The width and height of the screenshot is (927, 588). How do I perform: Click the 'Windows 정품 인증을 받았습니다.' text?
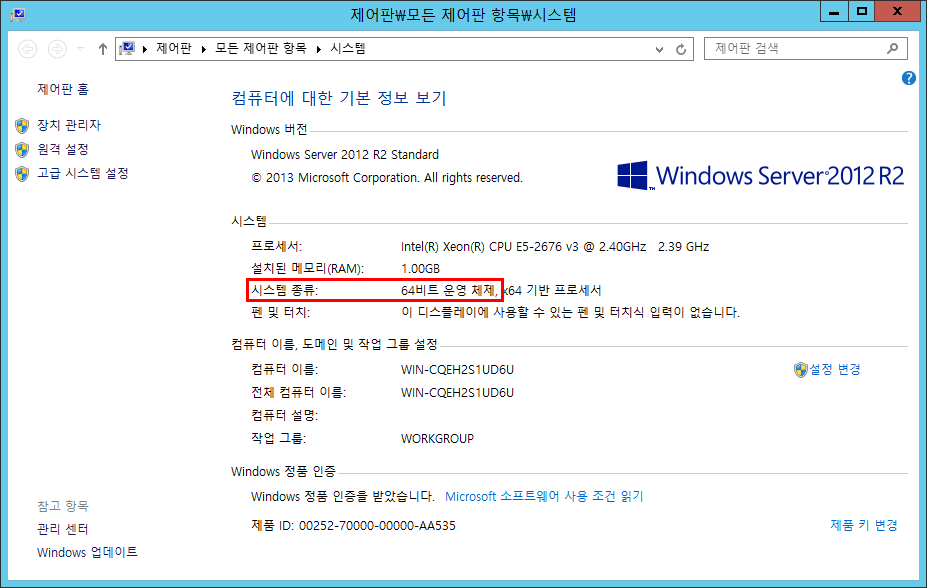342,496
